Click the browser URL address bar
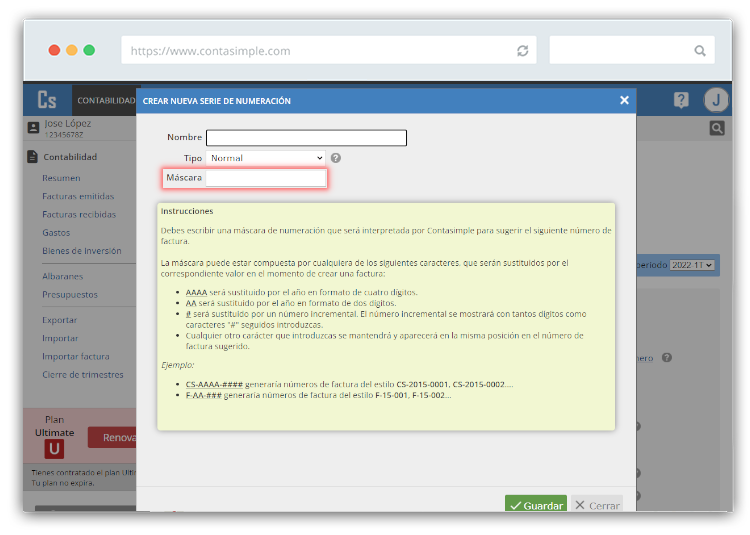This screenshot has width=750, height=535. pyautogui.click(x=318, y=50)
